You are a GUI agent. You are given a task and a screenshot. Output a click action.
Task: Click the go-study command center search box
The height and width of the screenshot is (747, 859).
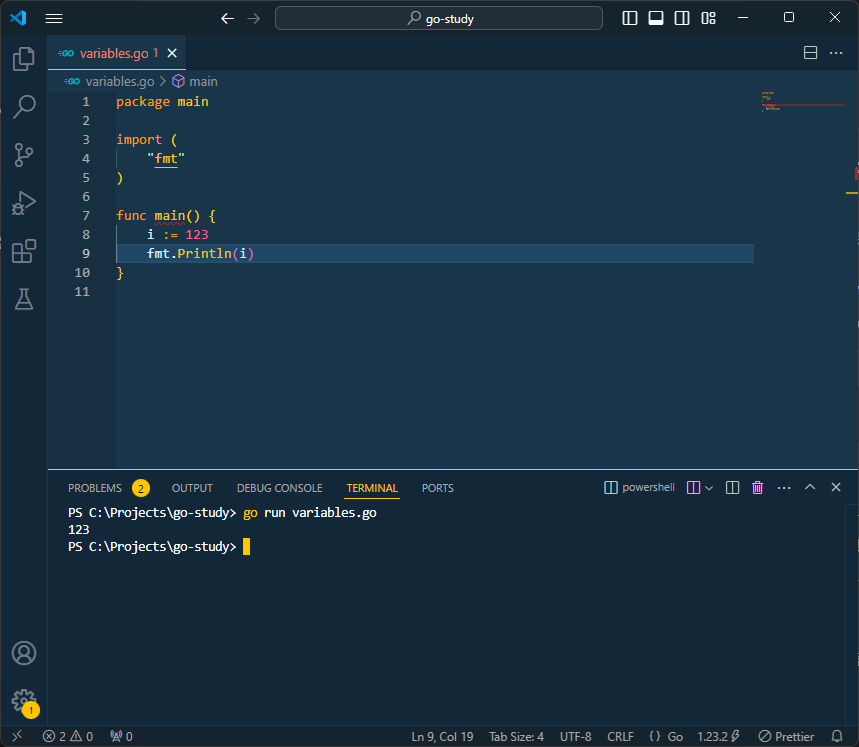[x=439, y=18]
